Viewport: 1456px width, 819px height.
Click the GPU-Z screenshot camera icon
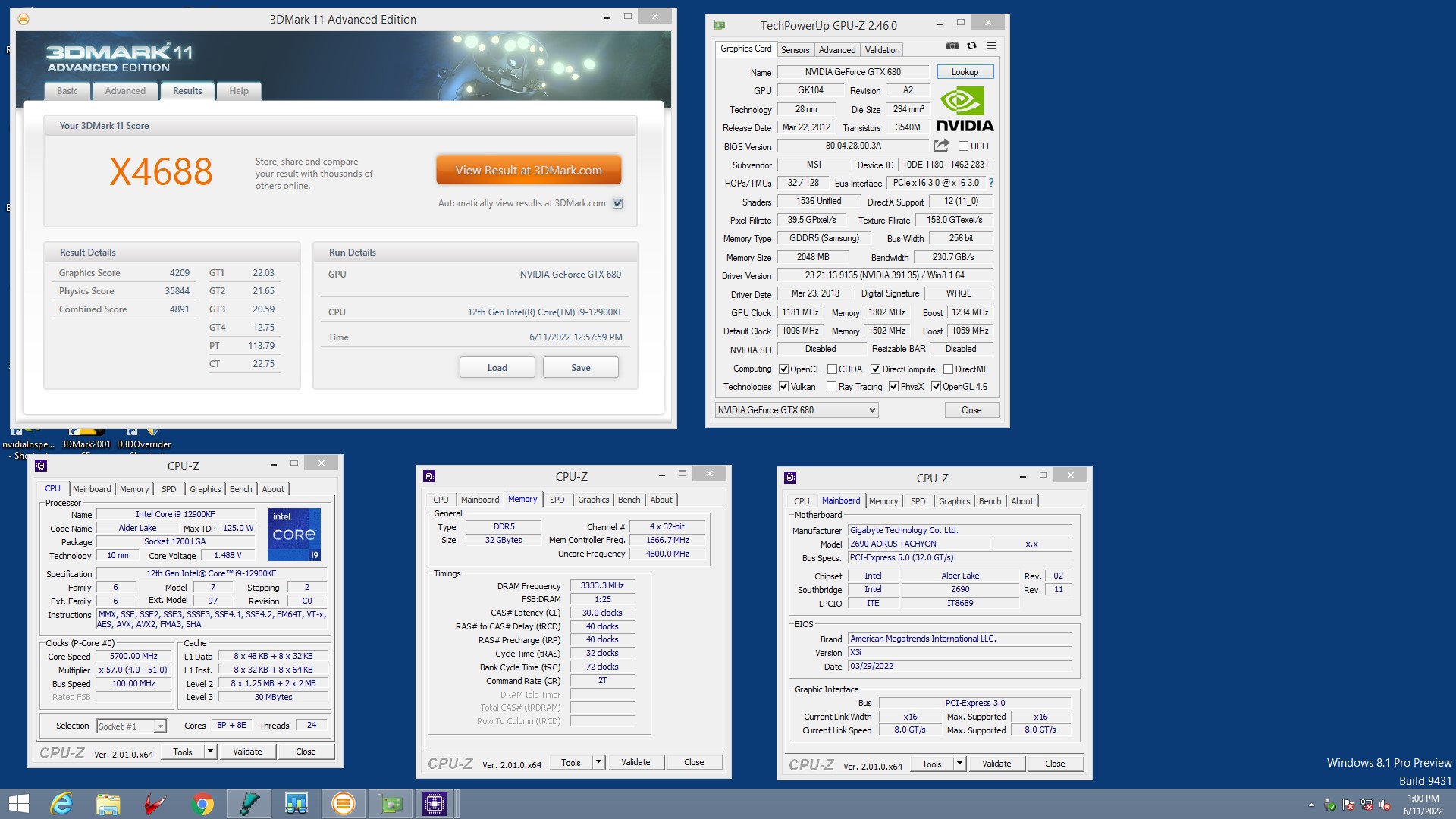pos(952,46)
